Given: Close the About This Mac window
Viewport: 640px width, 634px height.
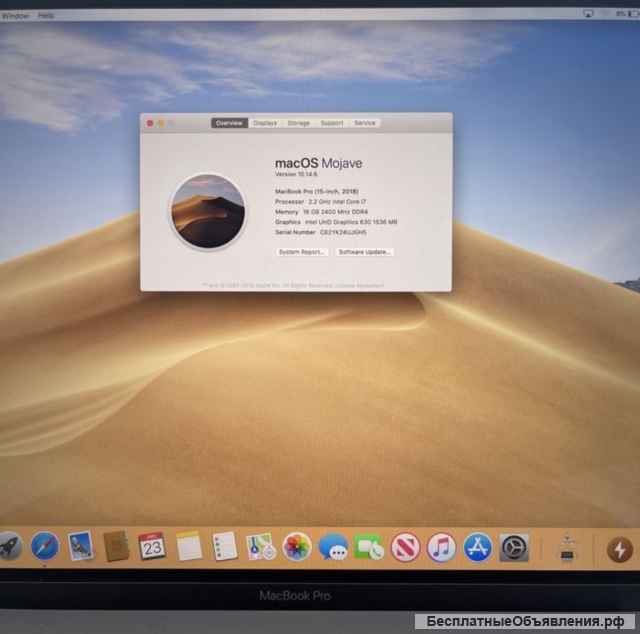Looking at the screenshot, I should click(x=150, y=123).
